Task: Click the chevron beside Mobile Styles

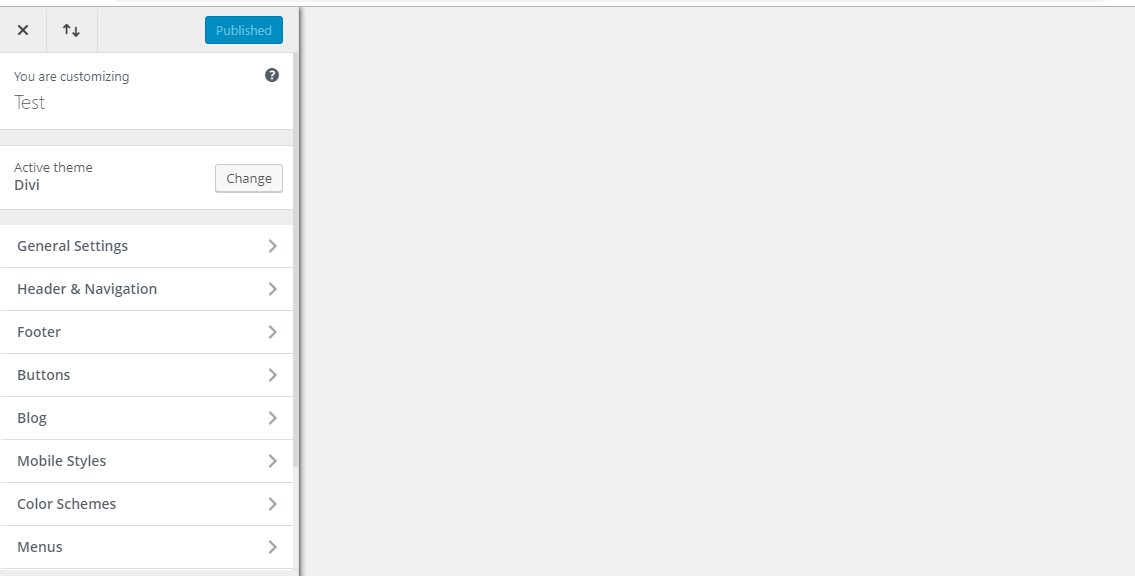Action: (x=273, y=461)
